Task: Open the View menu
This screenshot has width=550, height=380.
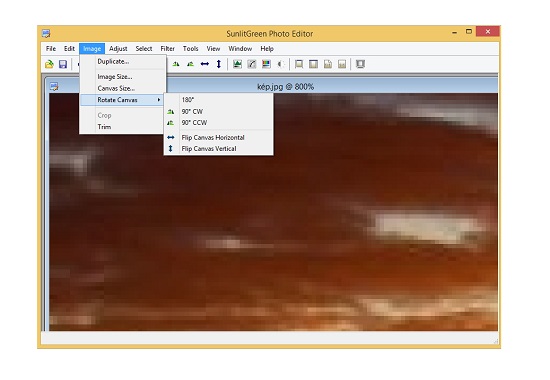Action: pyautogui.click(x=213, y=48)
